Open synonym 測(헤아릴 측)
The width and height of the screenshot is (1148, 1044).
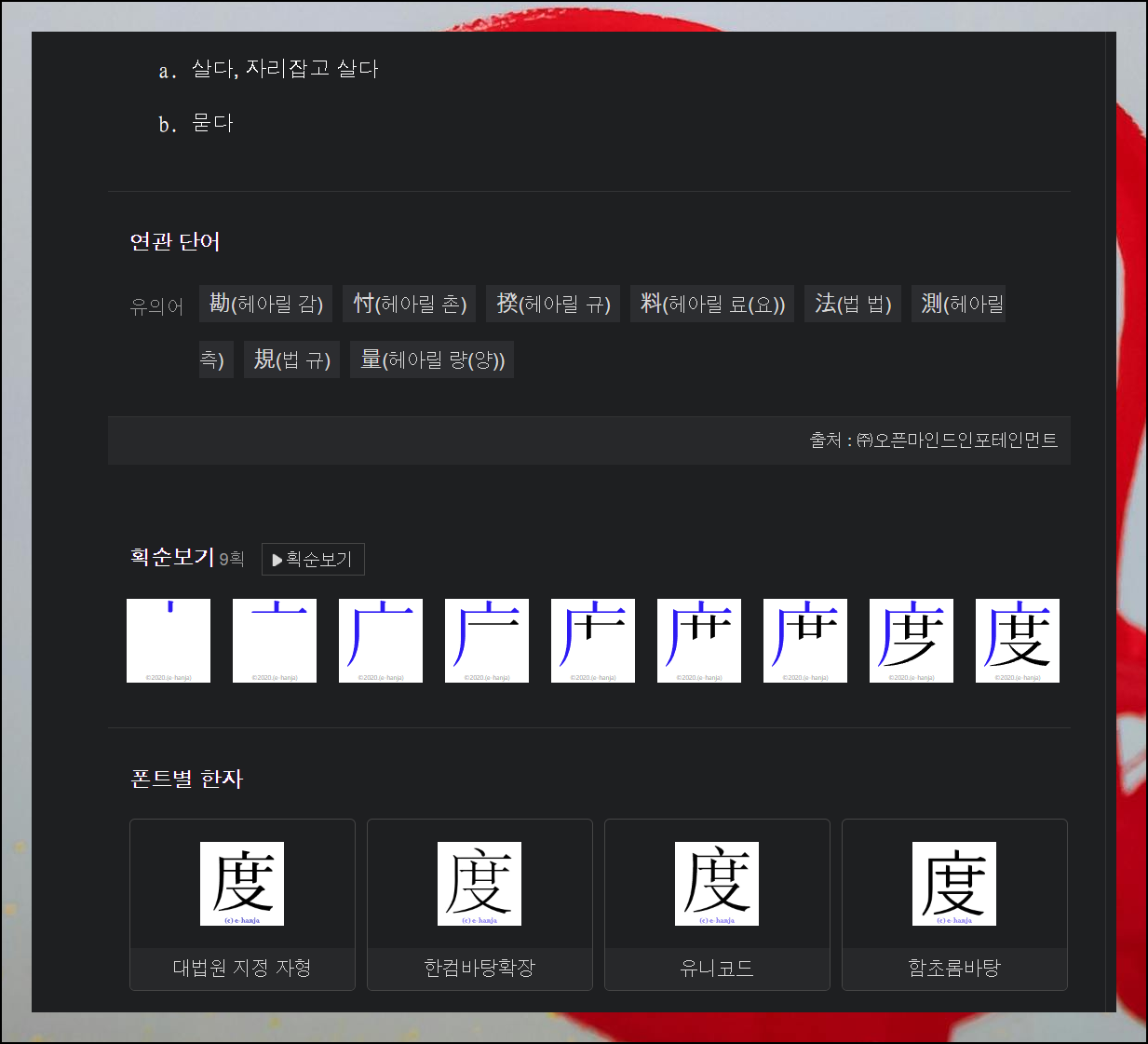coord(958,304)
